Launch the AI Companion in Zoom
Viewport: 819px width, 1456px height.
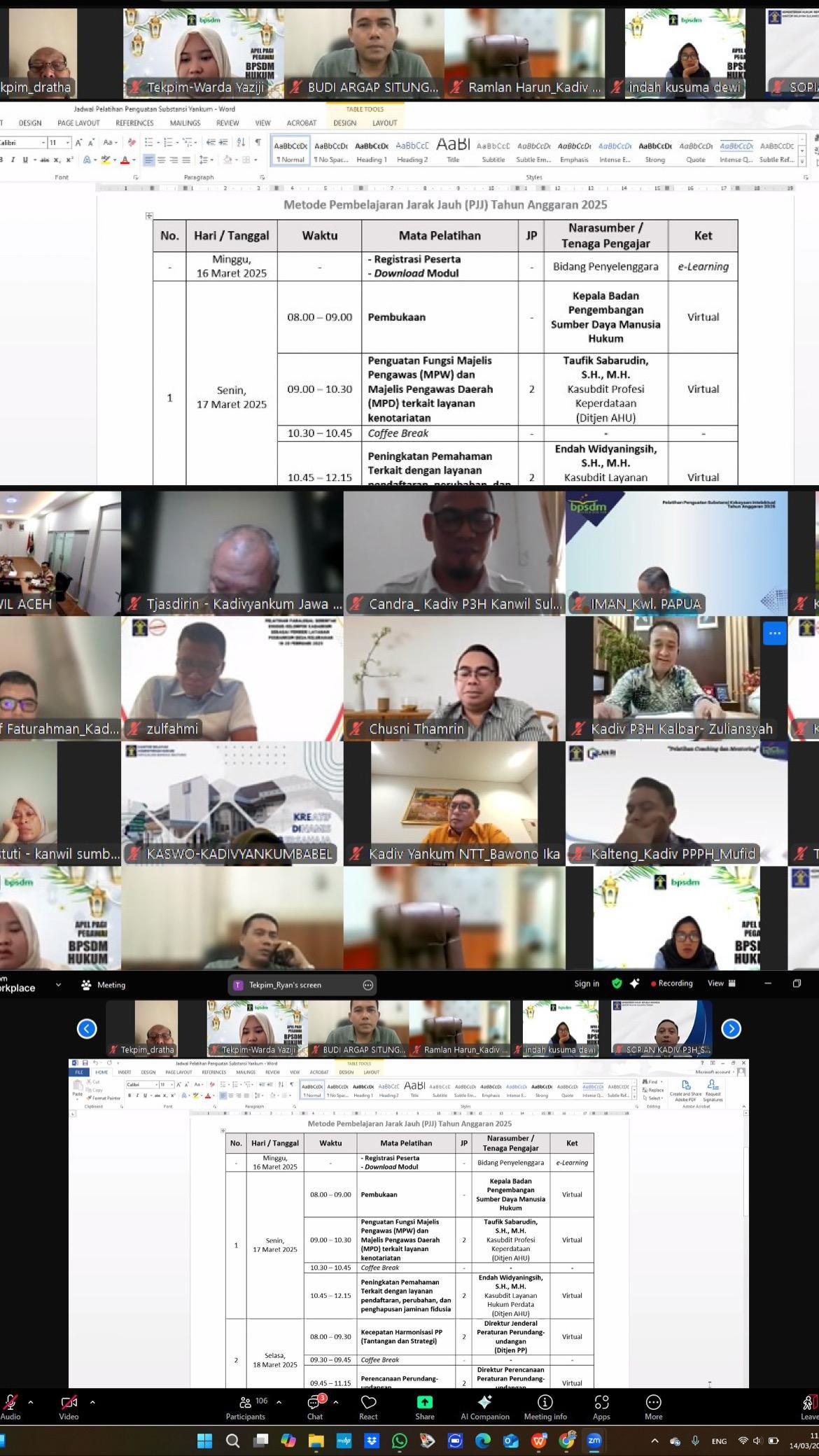click(x=484, y=1408)
